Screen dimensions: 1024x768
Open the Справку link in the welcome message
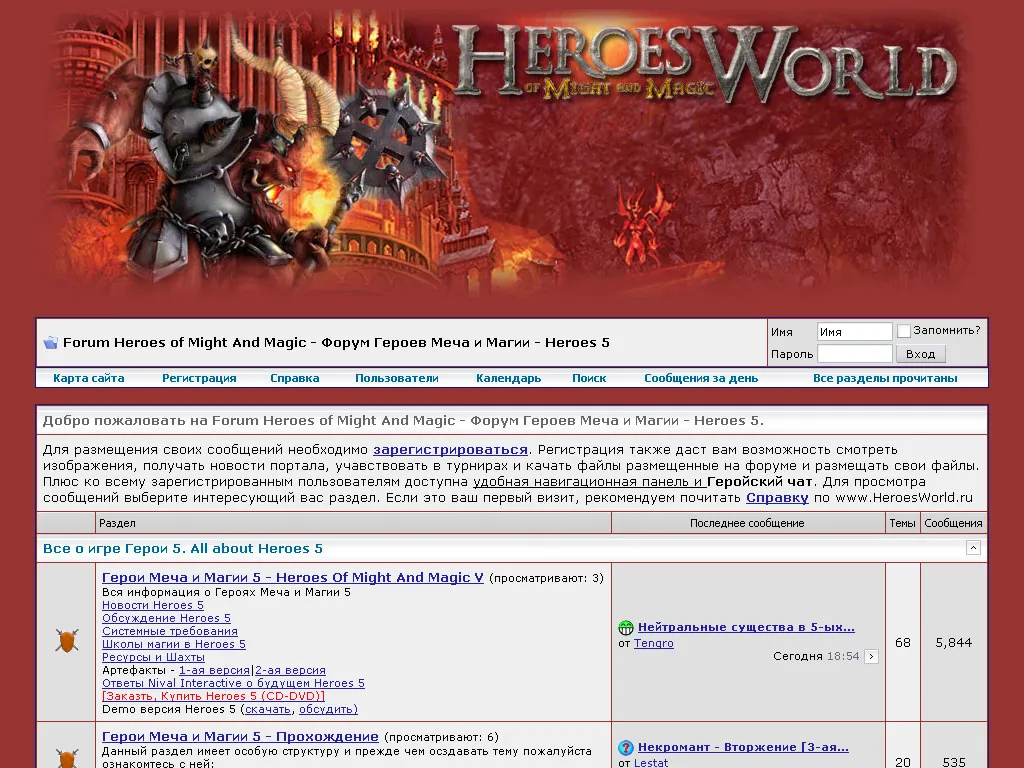(777, 498)
